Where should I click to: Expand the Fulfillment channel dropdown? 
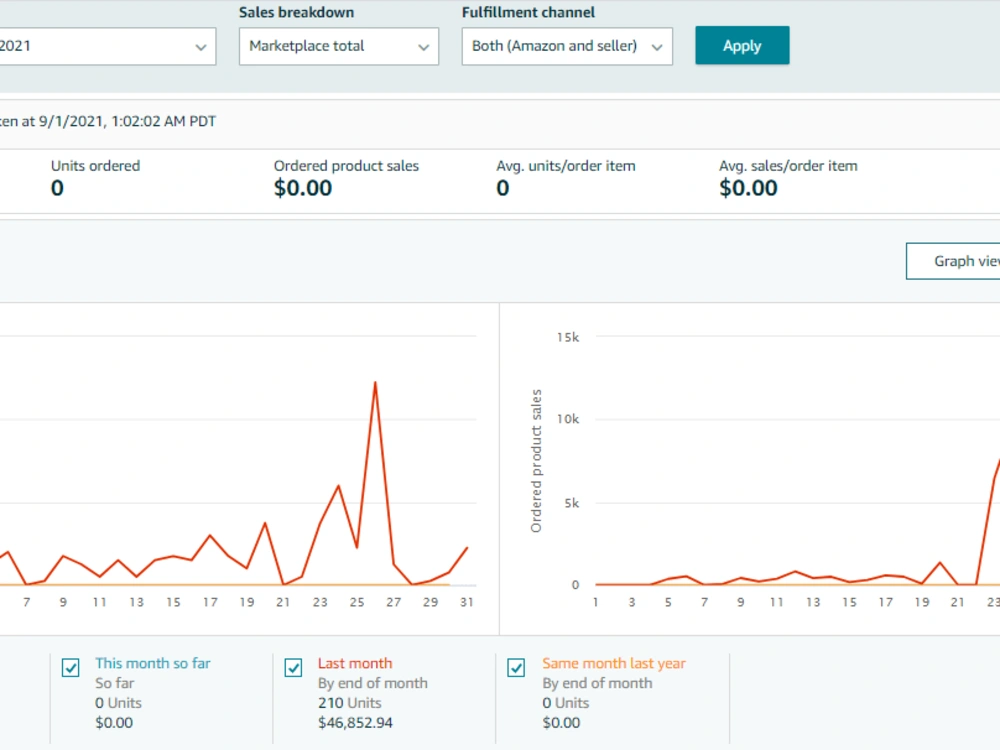pyautogui.click(x=567, y=46)
